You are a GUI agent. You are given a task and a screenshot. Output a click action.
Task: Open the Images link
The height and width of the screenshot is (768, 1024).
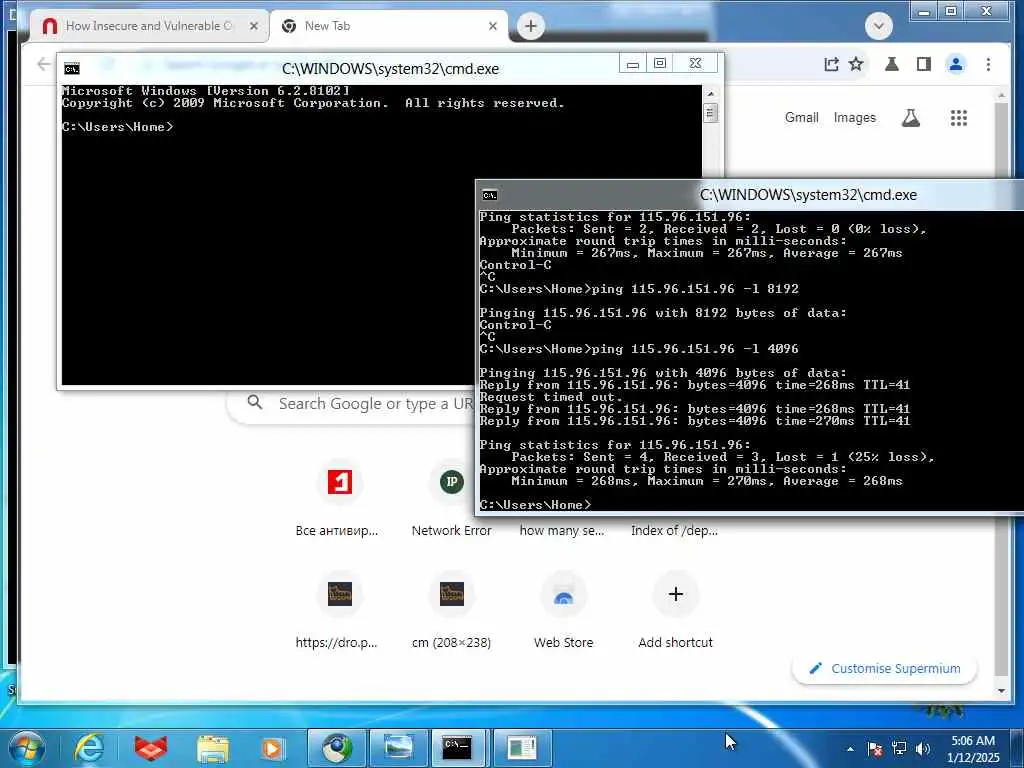pos(854,118)
